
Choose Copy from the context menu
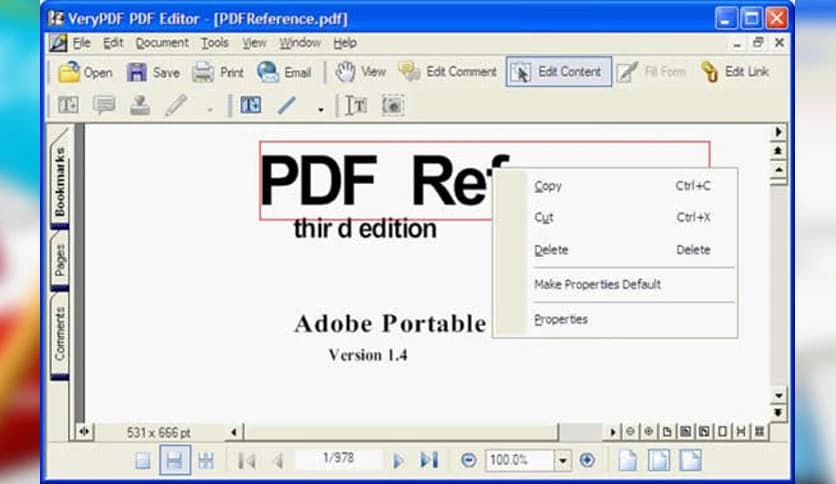tap(616, 186)
